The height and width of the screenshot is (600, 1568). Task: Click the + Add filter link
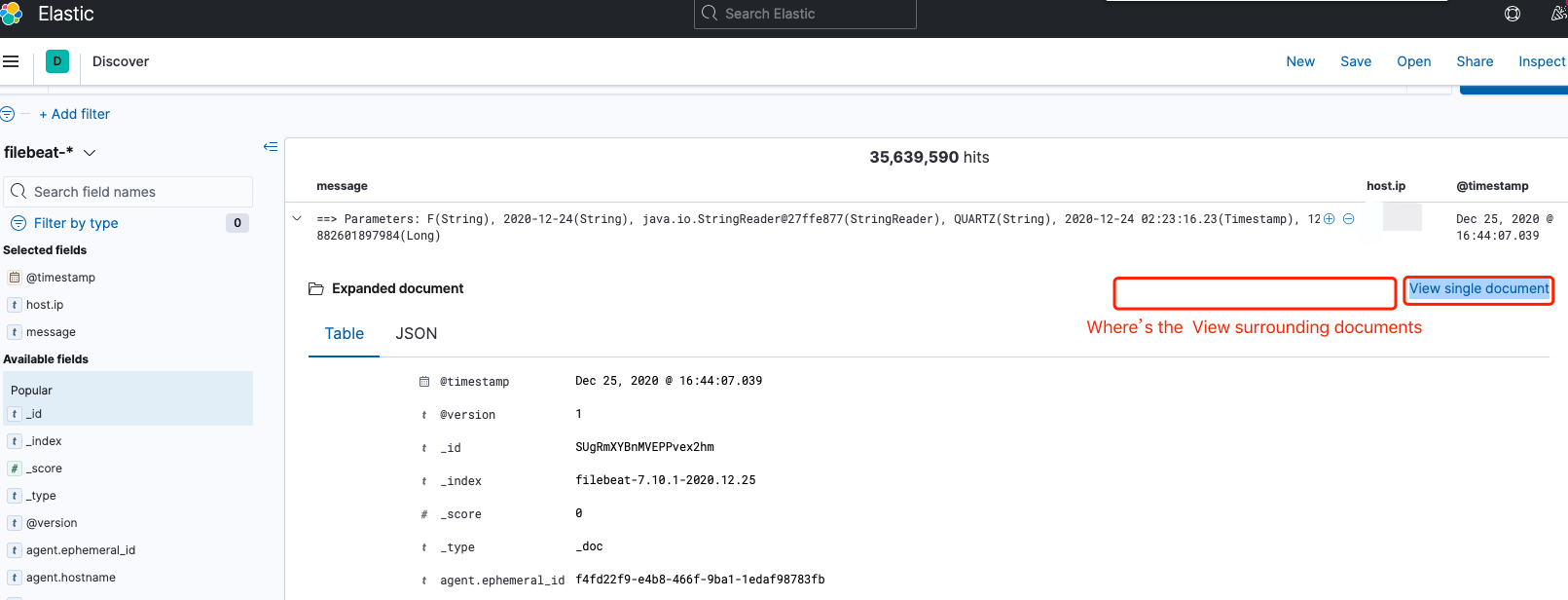click(75, 114)
